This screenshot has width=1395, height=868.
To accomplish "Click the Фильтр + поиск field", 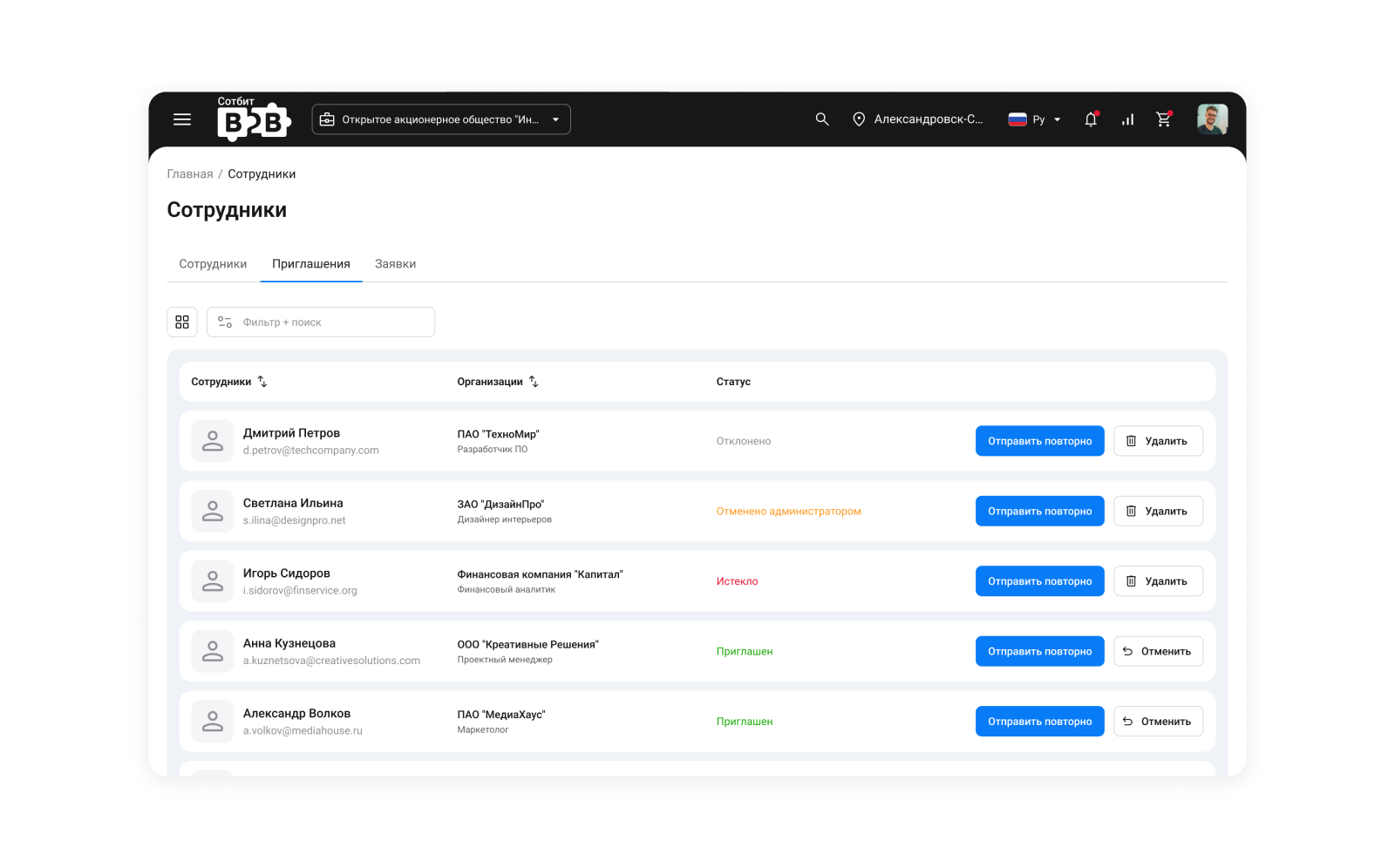I will [x=321, y=322].
